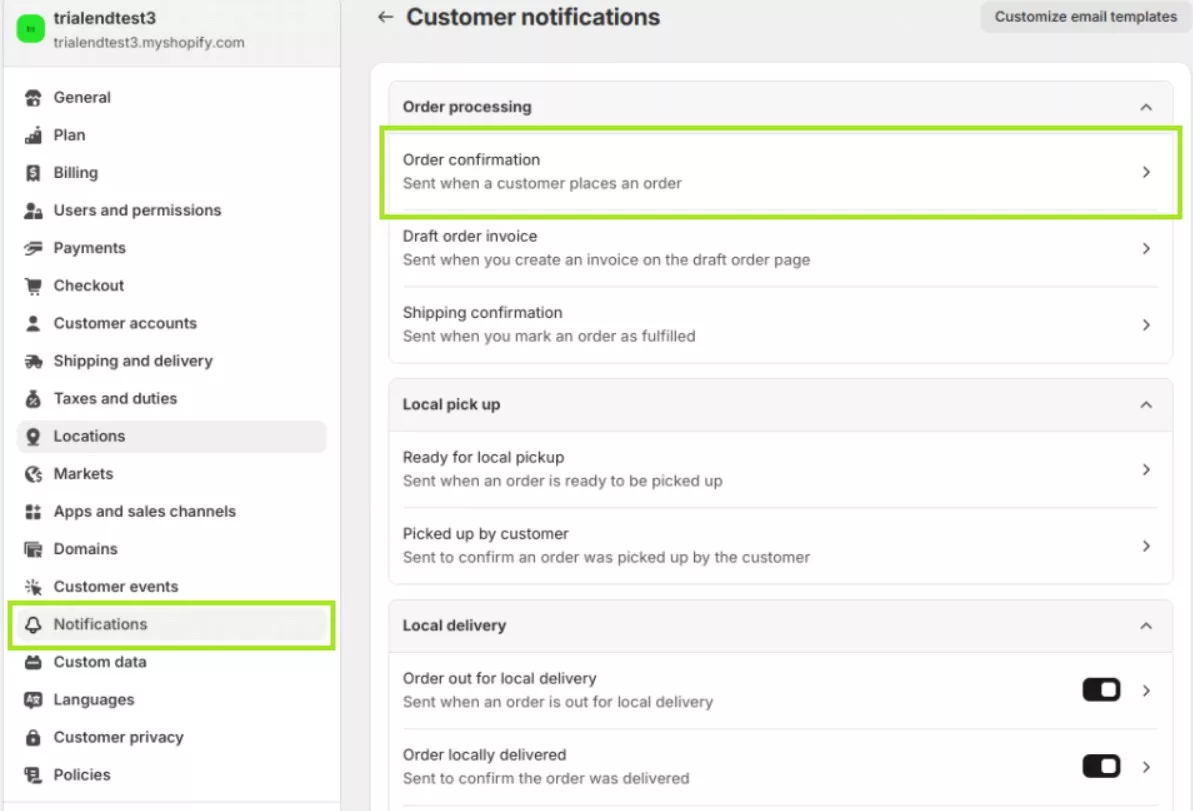Click the Notifications bell icon

click(x=33, y=625)
